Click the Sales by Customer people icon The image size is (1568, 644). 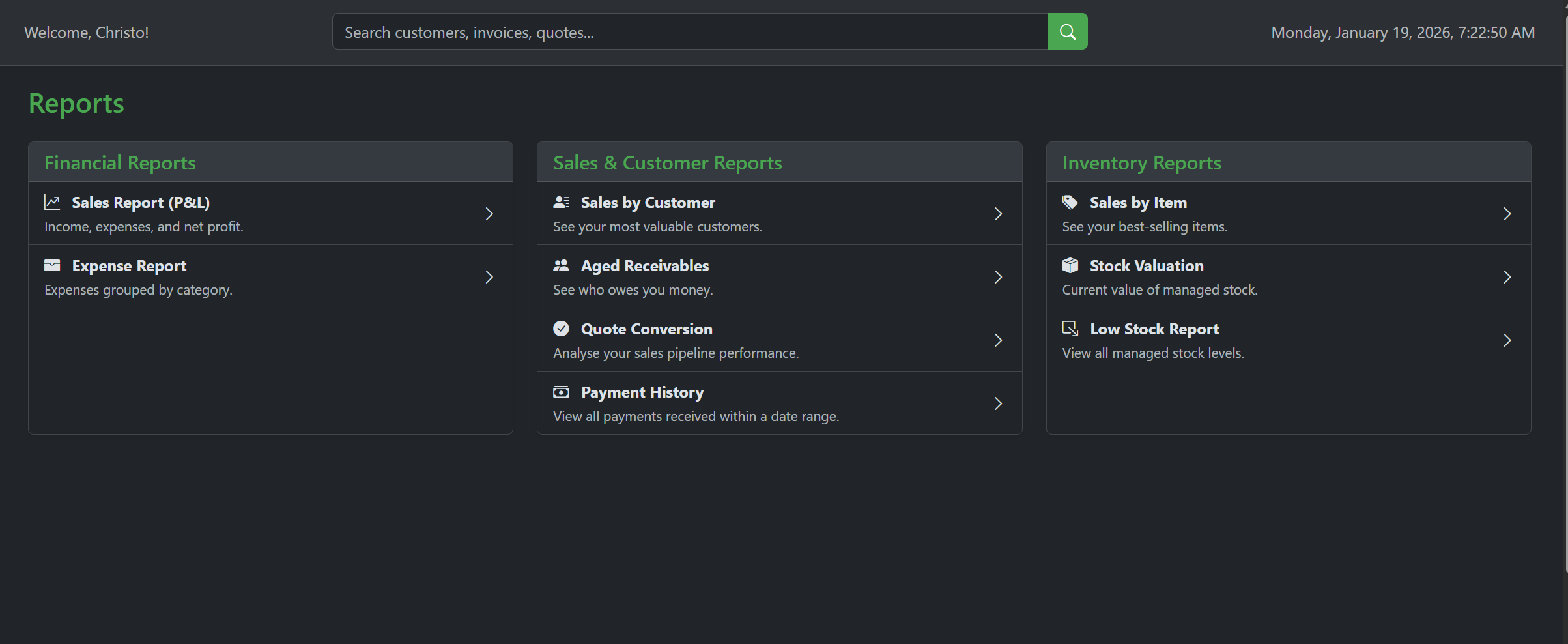(x=561, y=202)
